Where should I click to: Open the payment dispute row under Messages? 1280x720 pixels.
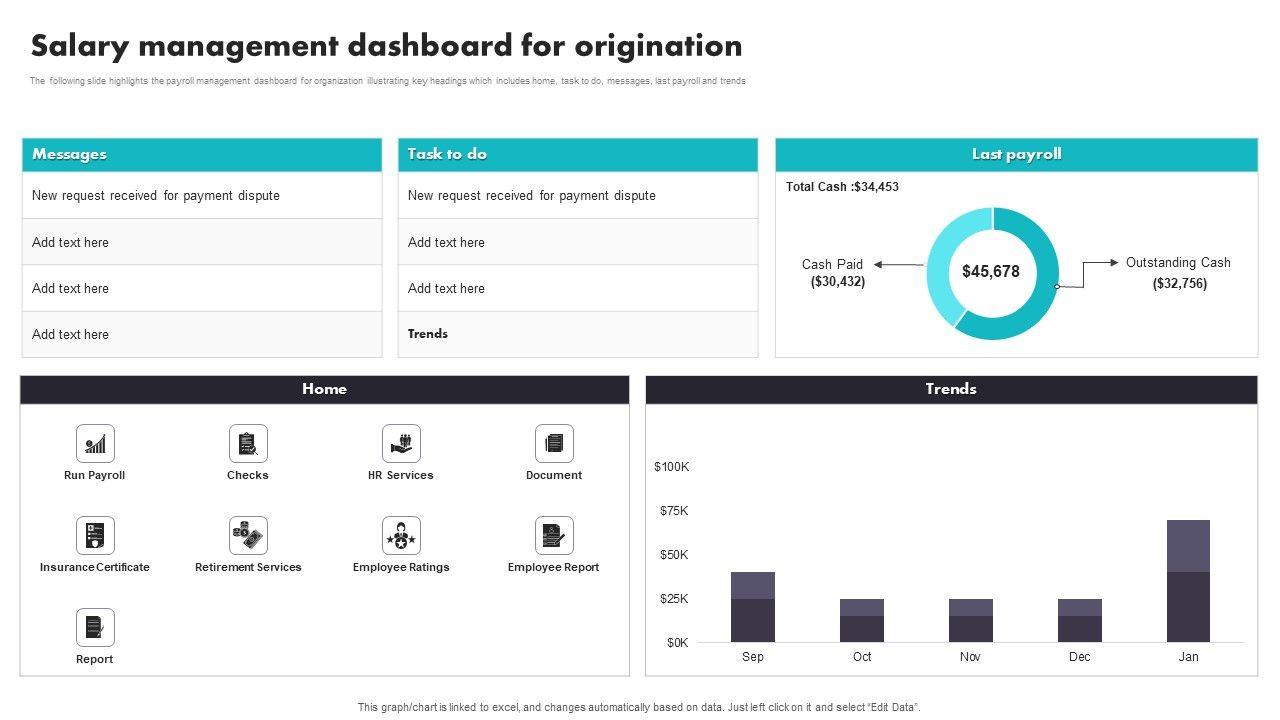click(202, 195)
